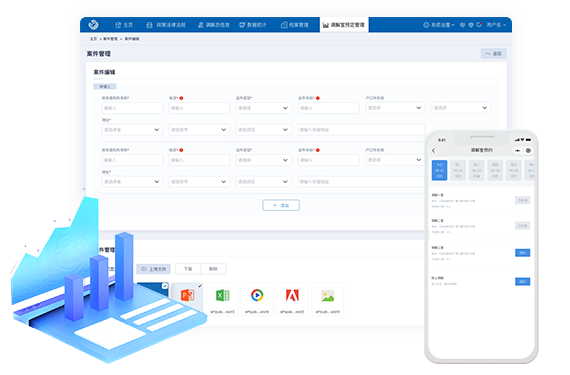This screenshot has width=570, height=375.
Task: Expand the 系统设置 dropdown in the header
Action: (439, 25)
